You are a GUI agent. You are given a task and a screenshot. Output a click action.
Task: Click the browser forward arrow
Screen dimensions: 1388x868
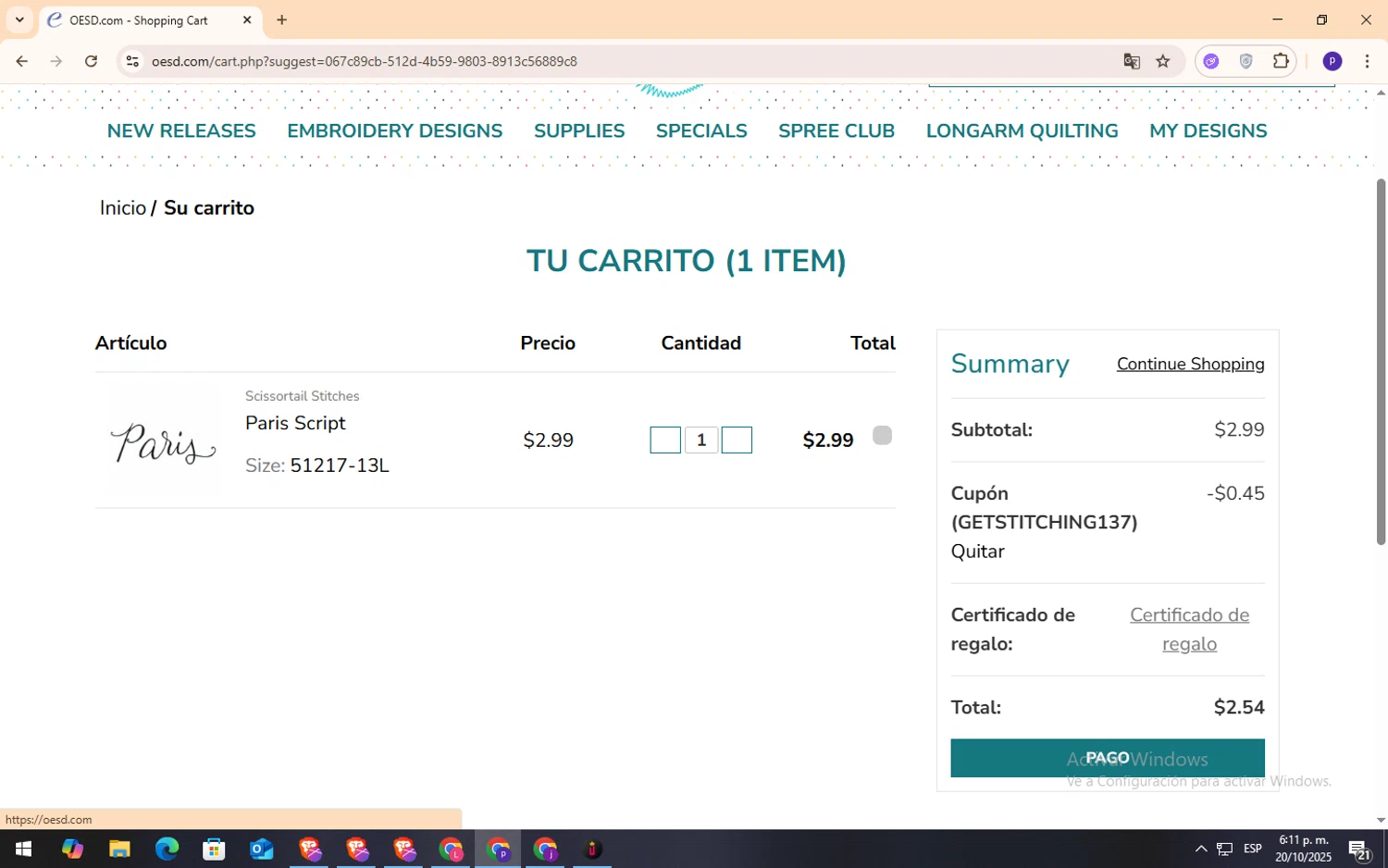[56, 61]
